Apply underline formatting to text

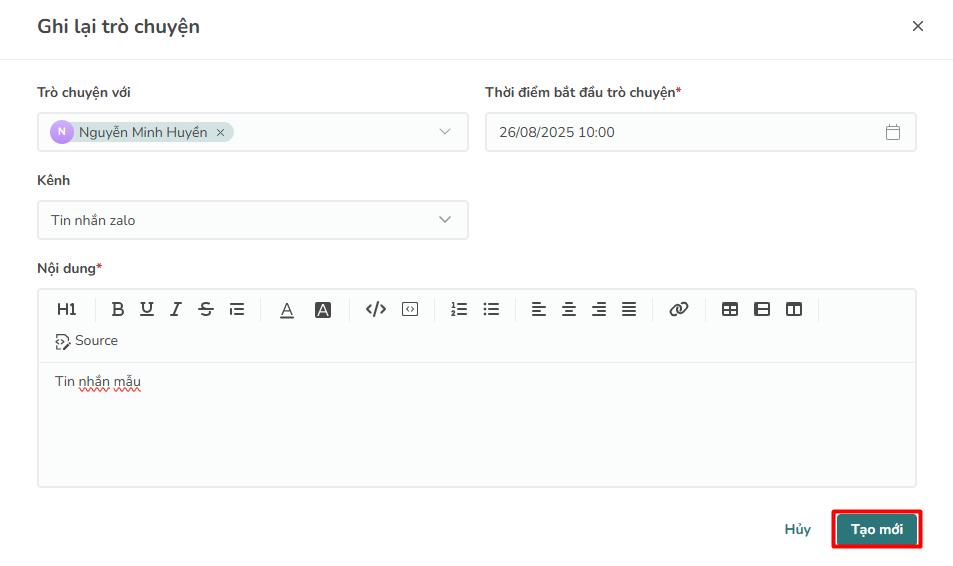147,310
